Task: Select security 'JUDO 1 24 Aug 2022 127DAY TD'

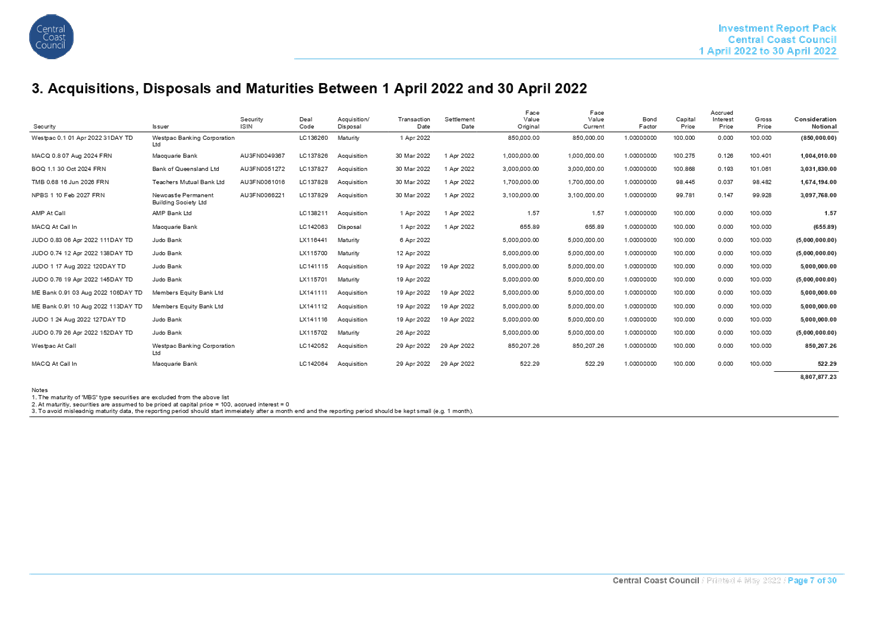Action: [x=79, y=320]
